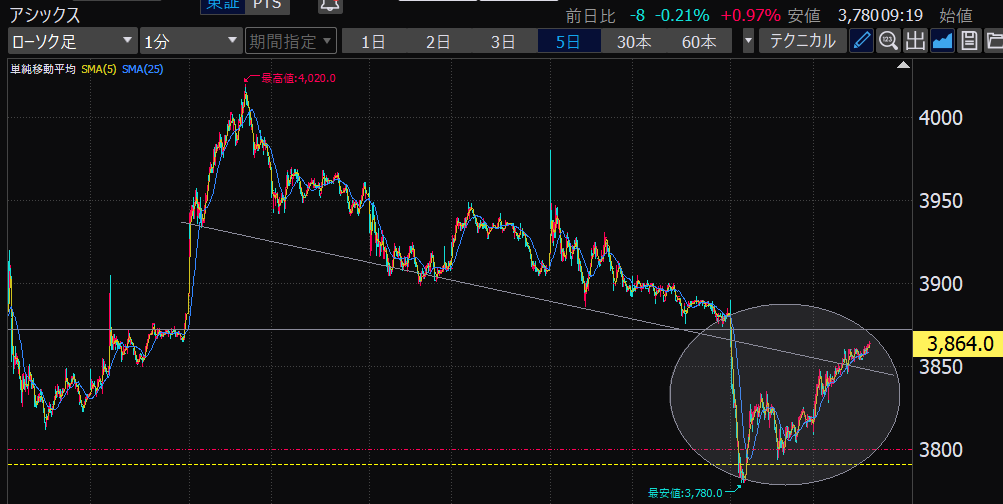This screenshot has width=1003, height=504.
Task: Click the floppy disk save icon
Action: pyautogui.click(x=968, y=41)
